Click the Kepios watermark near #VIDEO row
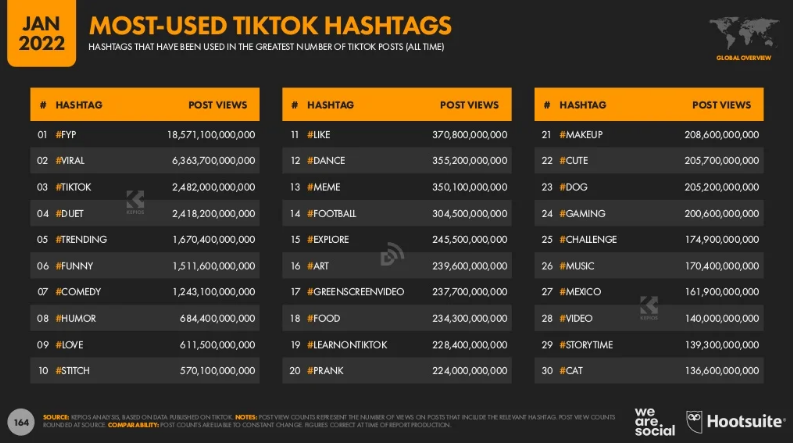This screenshot has width=793, height=443. point(649,308)
